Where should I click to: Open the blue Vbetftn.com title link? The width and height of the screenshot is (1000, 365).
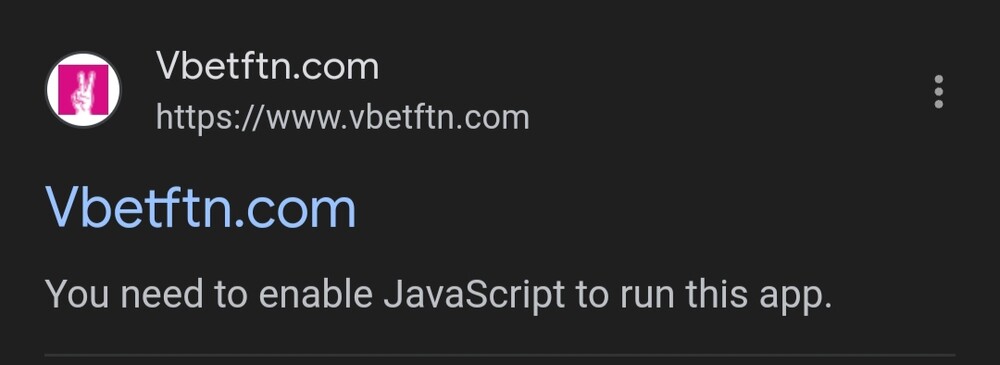click(x=200, y=208)
